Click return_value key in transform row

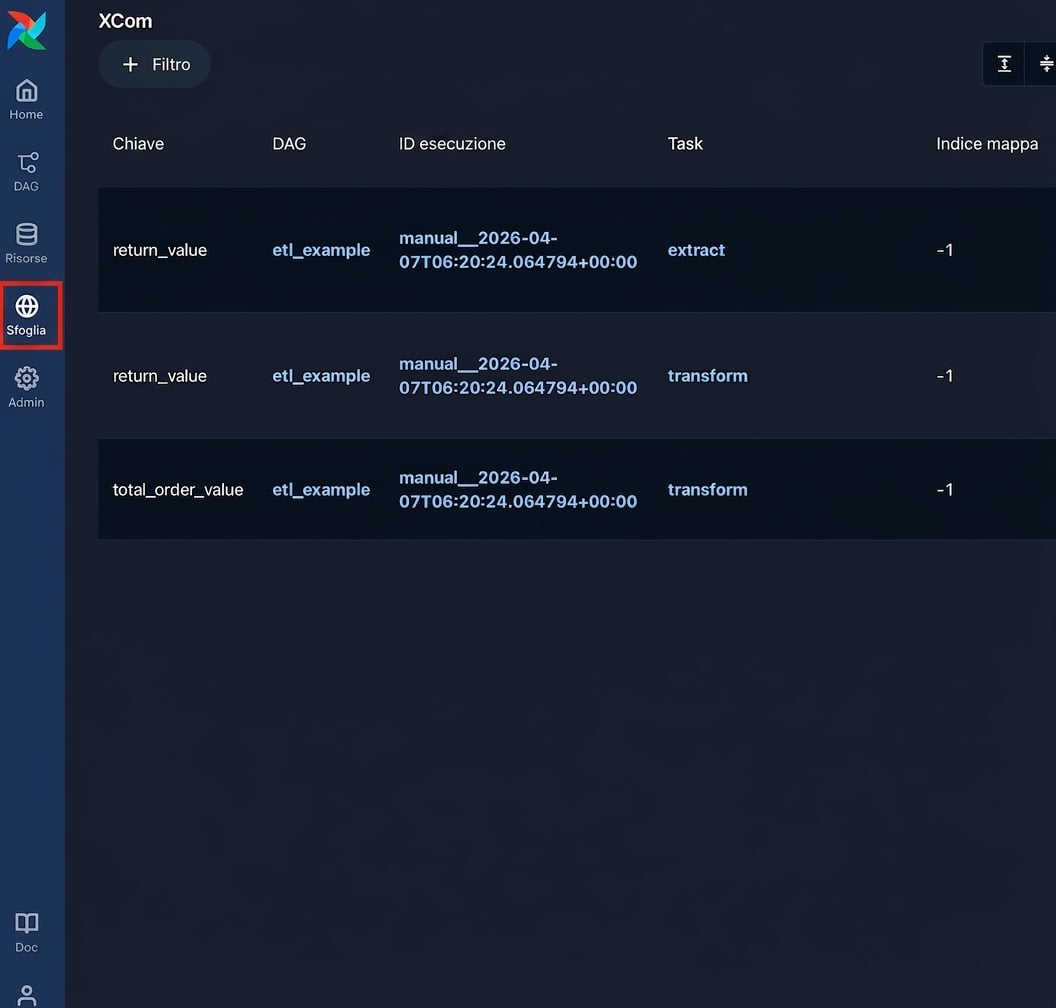point(160,376)
